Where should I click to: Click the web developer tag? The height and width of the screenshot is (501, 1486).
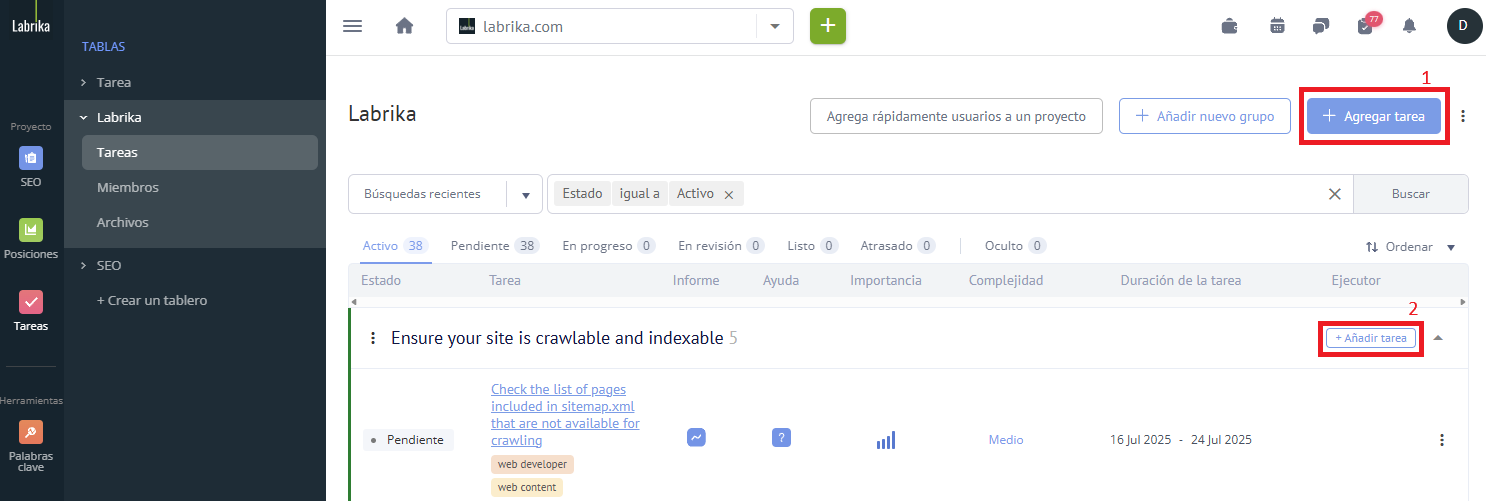pos(533,464)
